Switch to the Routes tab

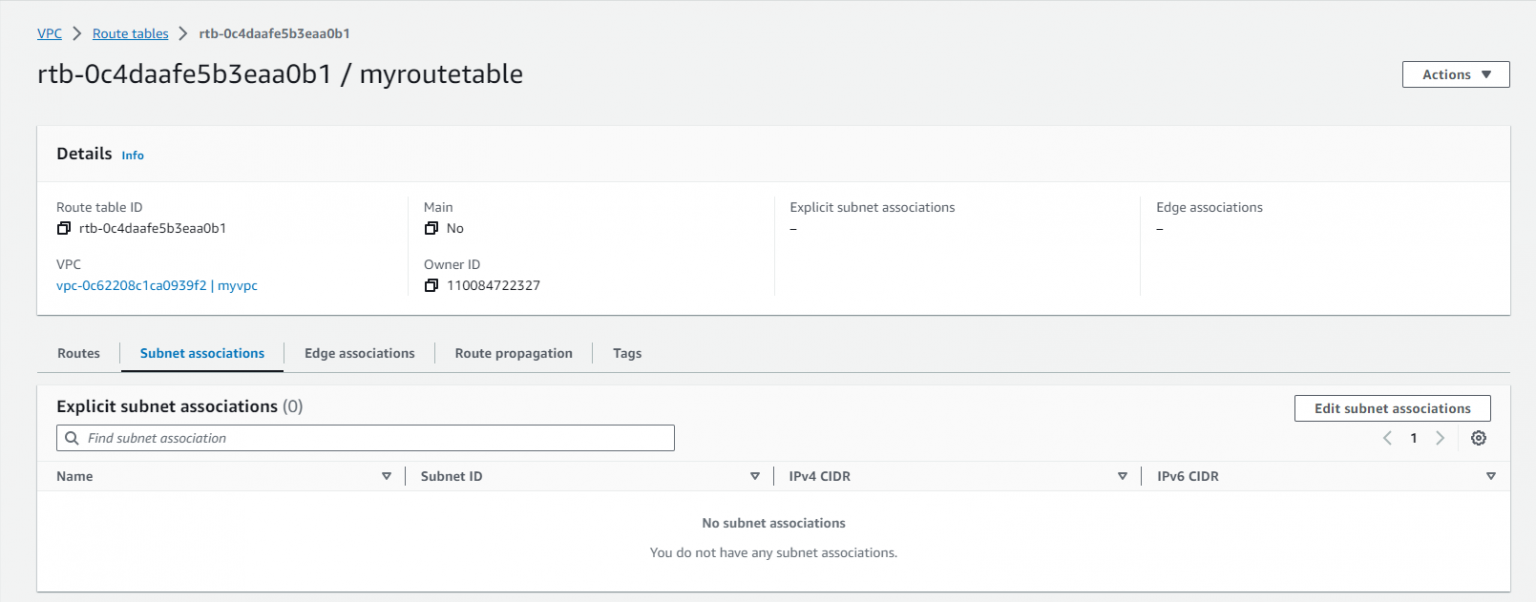[78, 353]
